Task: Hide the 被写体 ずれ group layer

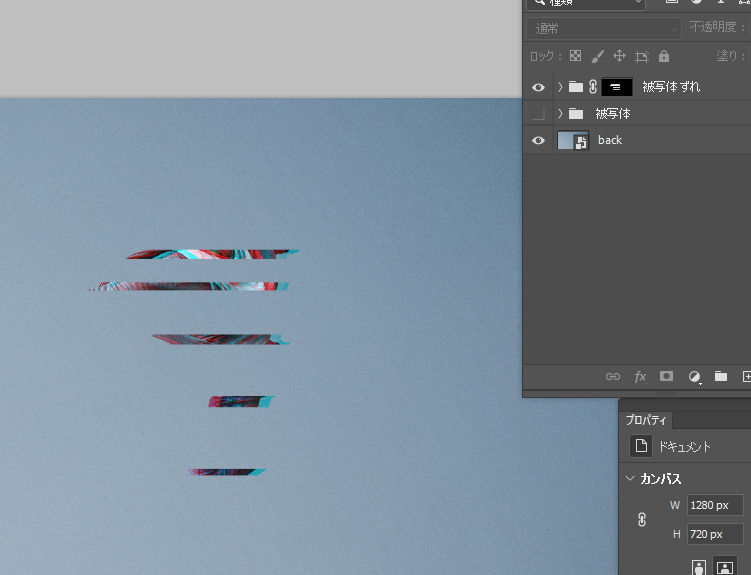Action: coord(538,87)
